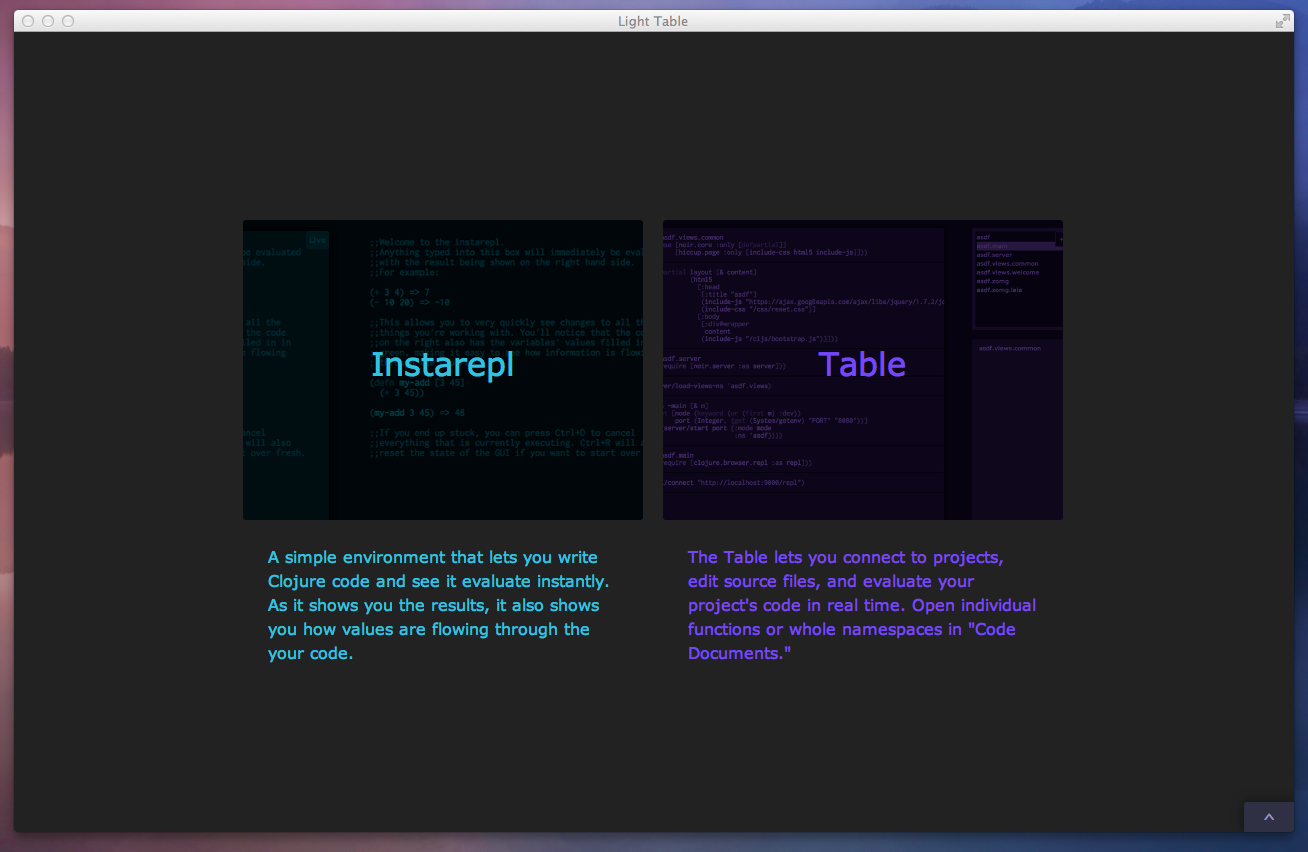
Task: Switch to the asdf.views.common document tab
Action: pyautogui.click(x=1010, y=348)
